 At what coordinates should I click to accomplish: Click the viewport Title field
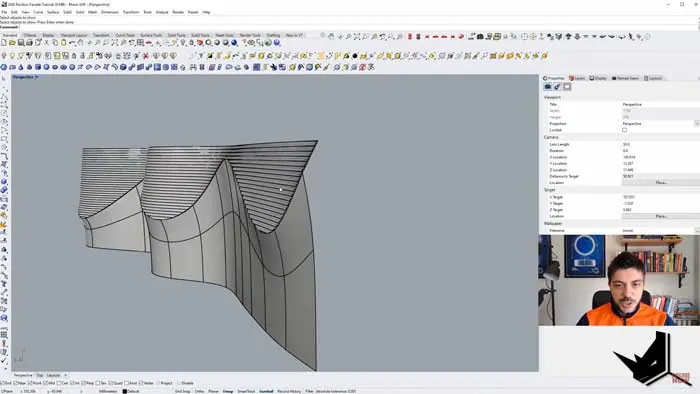pos(661,104)
